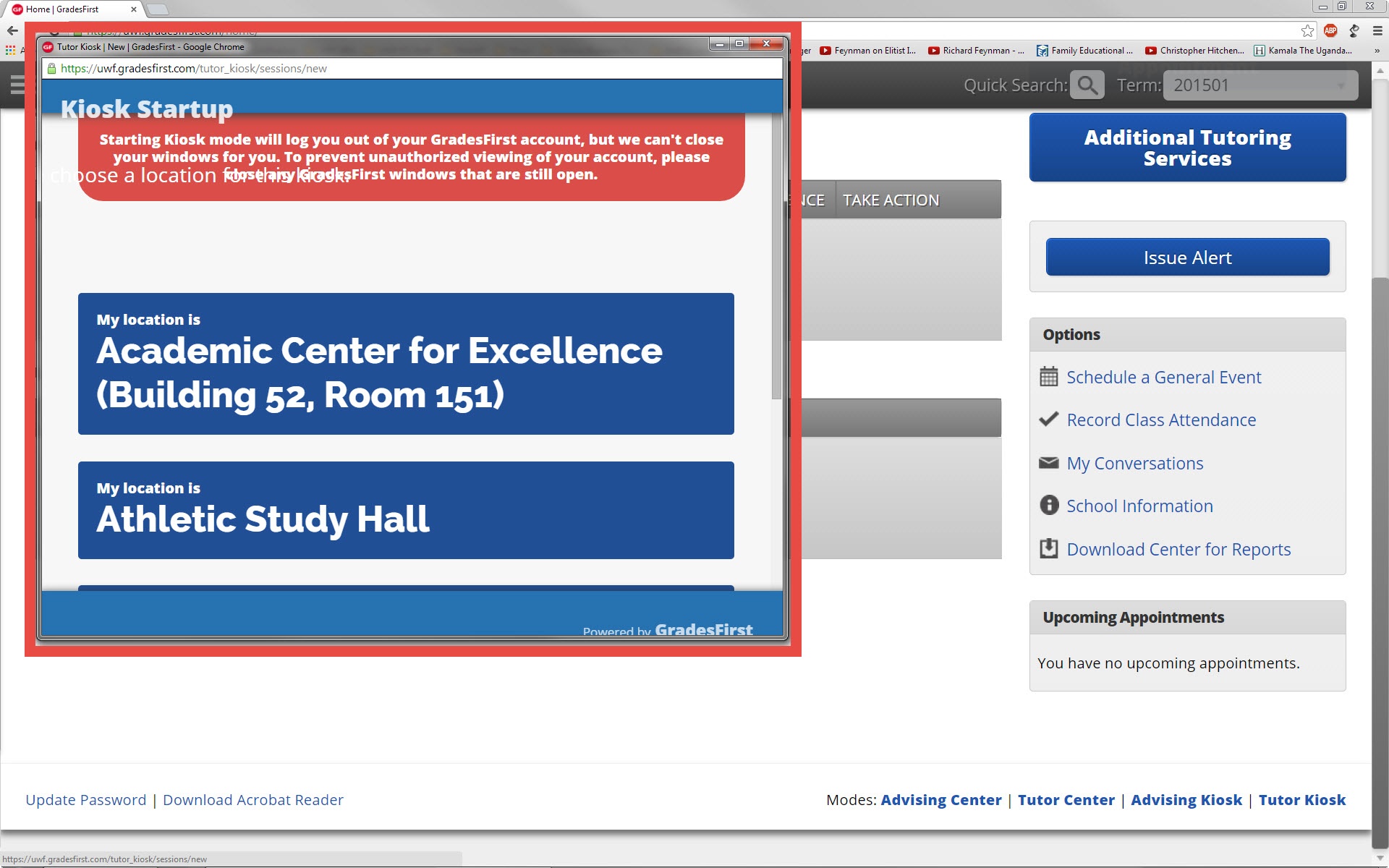Select Academic Center for Excellence location
The width and height of the screenshot is (1389, 868).
(406, 364)
